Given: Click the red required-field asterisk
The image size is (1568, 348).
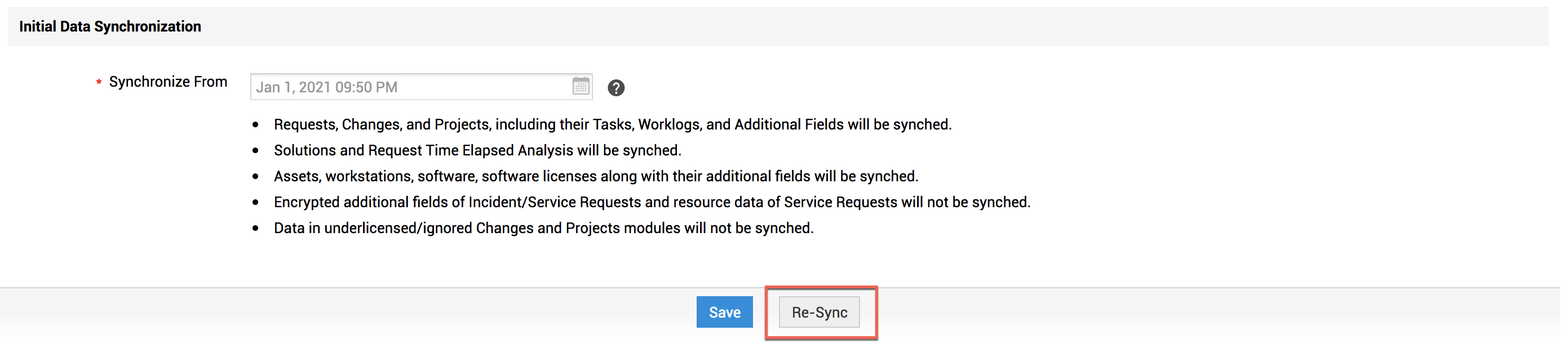Looking at the screenshot, I should point(99,82).
